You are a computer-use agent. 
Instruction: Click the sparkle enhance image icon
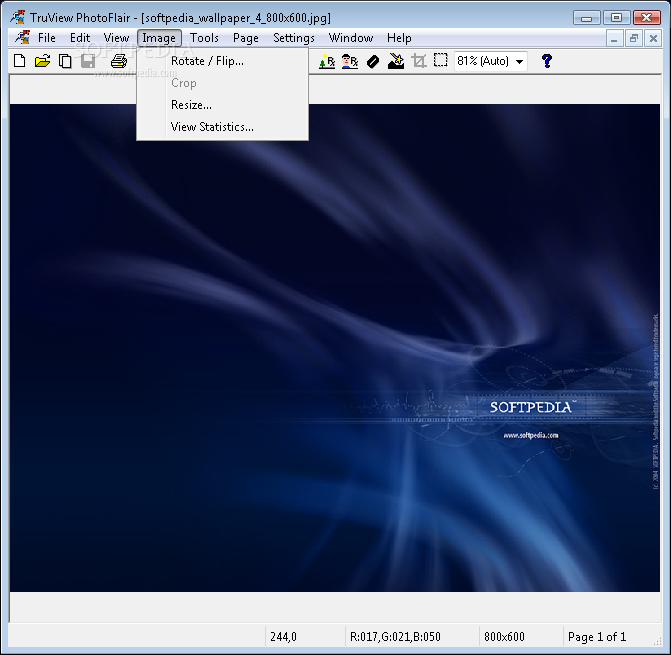tap(396, 61)
